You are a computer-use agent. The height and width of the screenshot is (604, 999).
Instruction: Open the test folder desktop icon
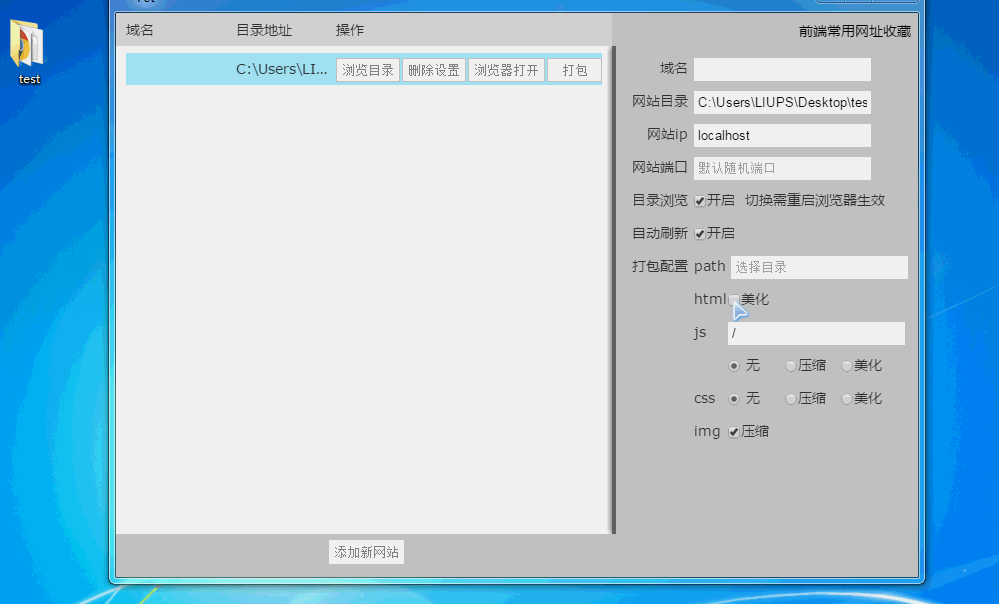tap(29, 48)
